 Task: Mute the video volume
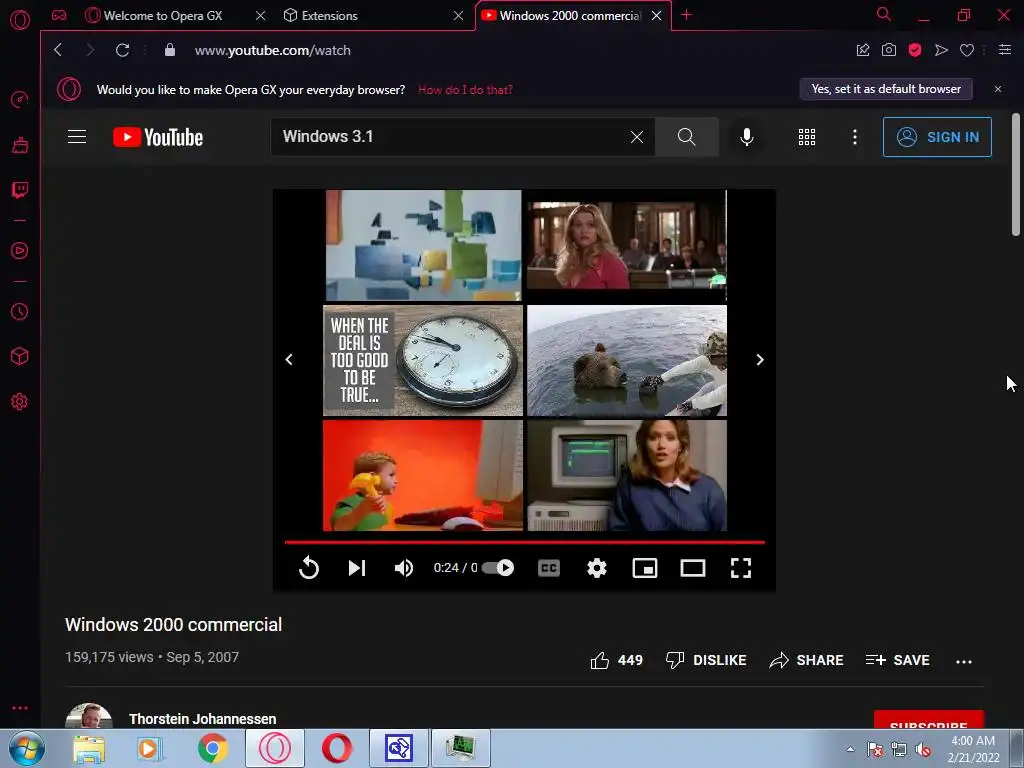pos(404,568)
